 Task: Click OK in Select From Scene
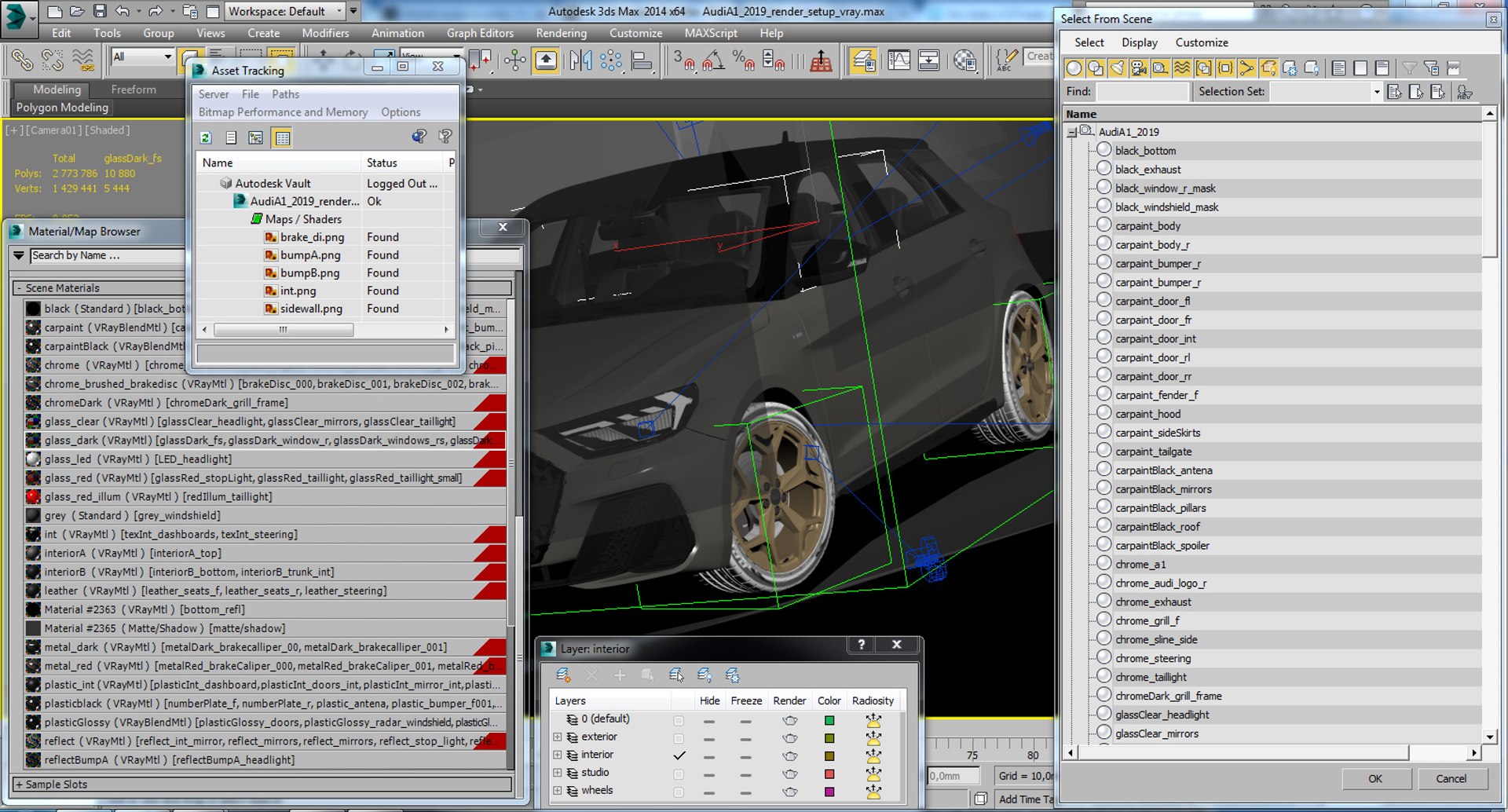(1374, 779)
